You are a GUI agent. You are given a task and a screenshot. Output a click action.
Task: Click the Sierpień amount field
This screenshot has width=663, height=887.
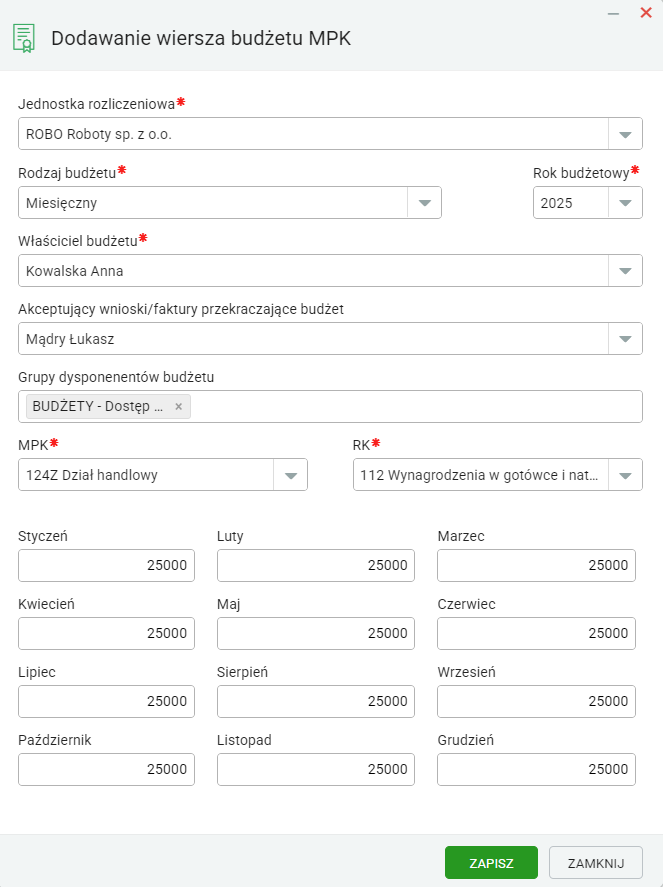pos(316,701)
